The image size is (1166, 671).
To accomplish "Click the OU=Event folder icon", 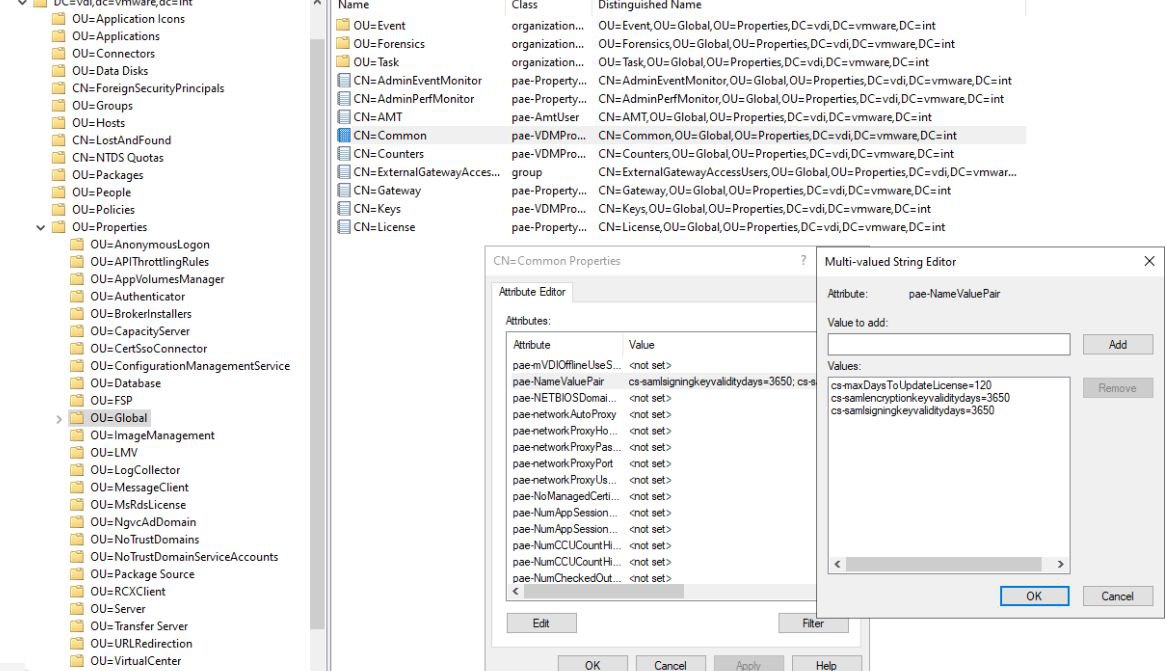I will tap(343, 25).
